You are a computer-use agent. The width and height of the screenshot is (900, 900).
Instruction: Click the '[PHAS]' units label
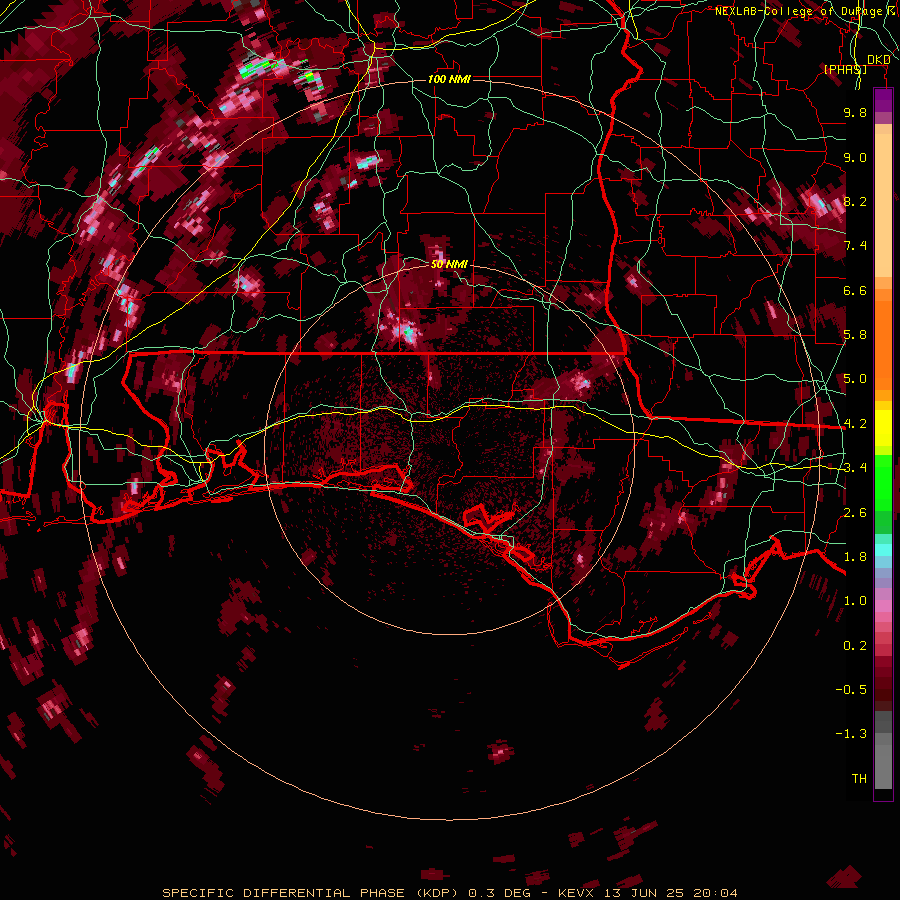845,69
